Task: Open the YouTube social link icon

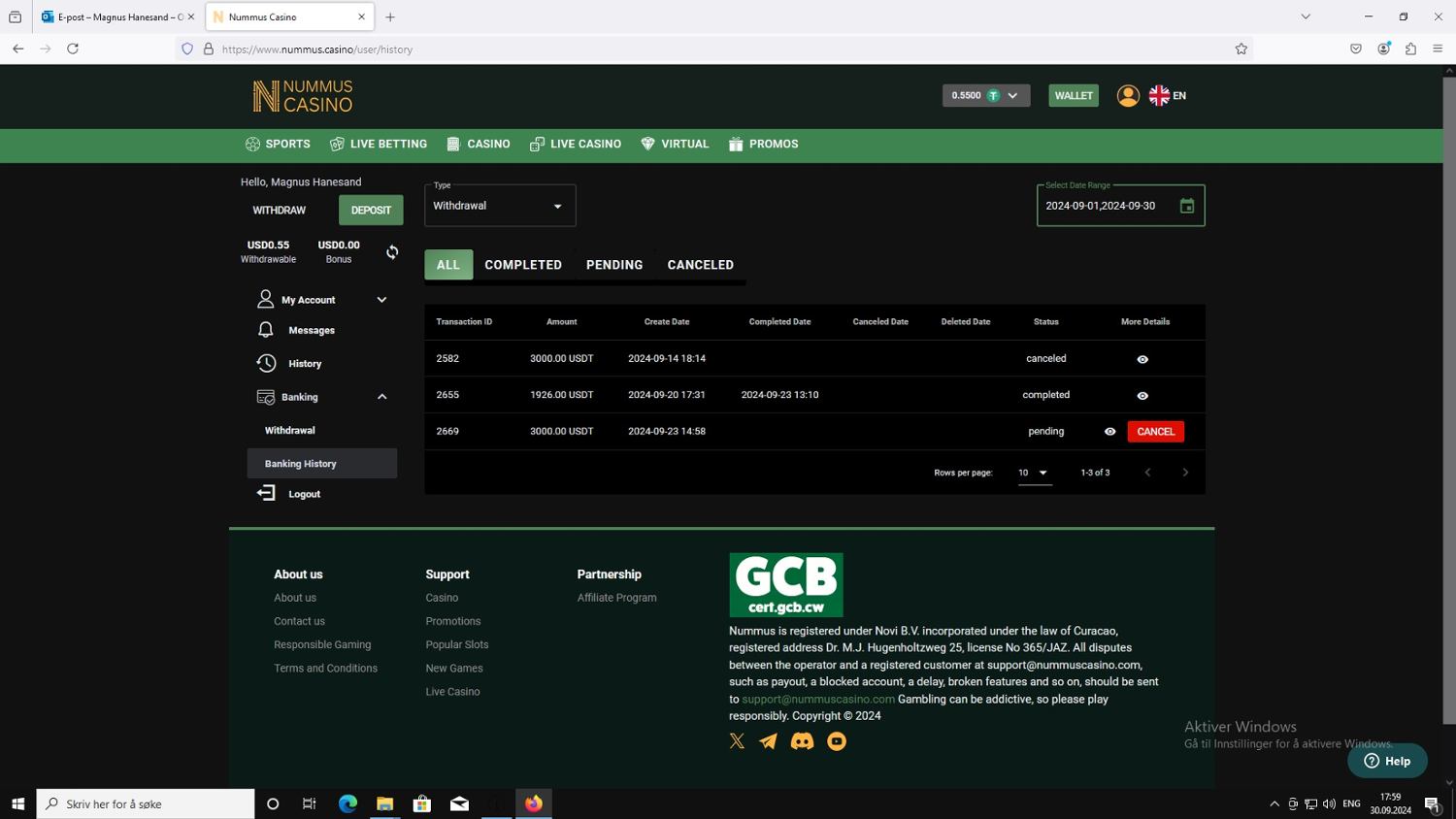Action: [x=836, y=741]
